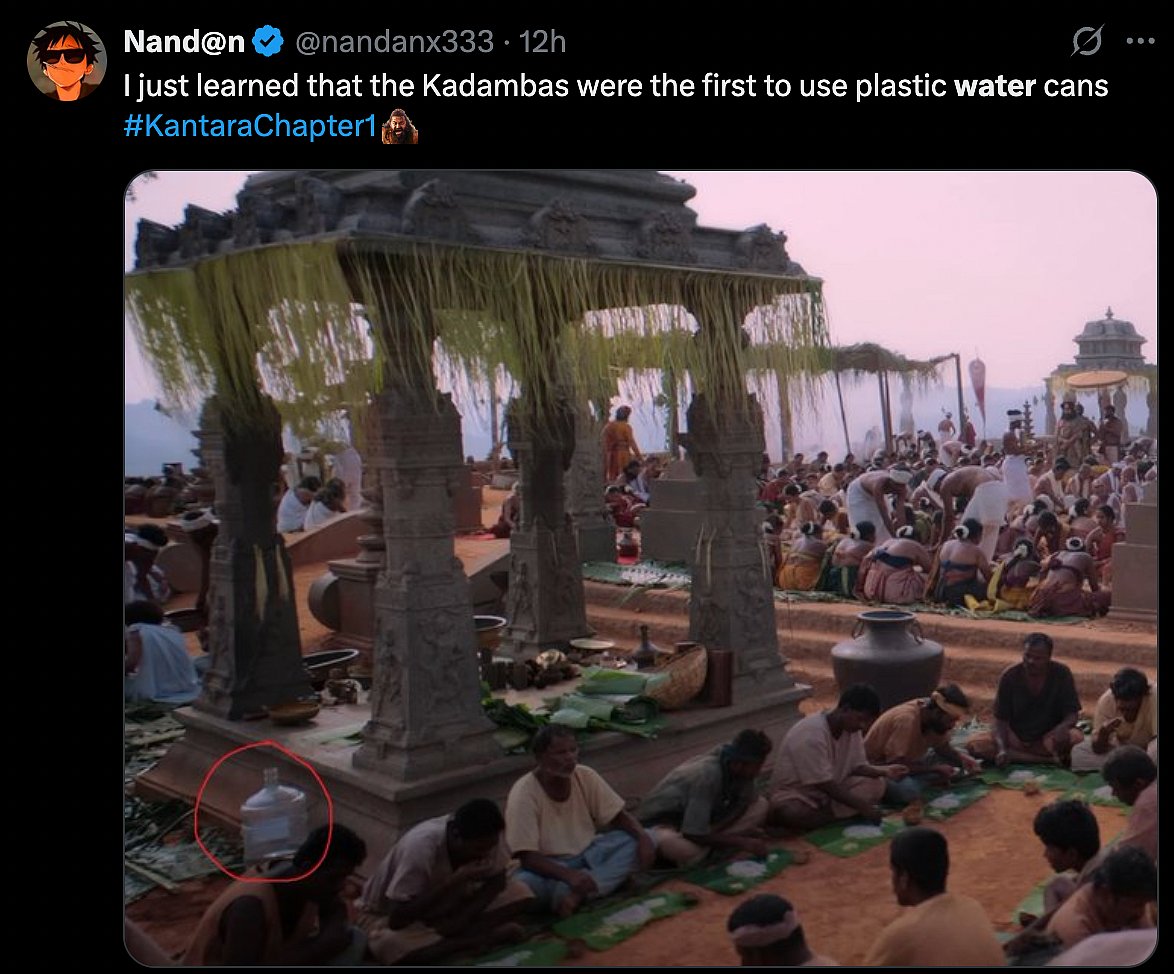Viewport: 1174px width, 974px height.
Task: Click the bold word "water" in tweet
Action: click(x=994, y=86)
